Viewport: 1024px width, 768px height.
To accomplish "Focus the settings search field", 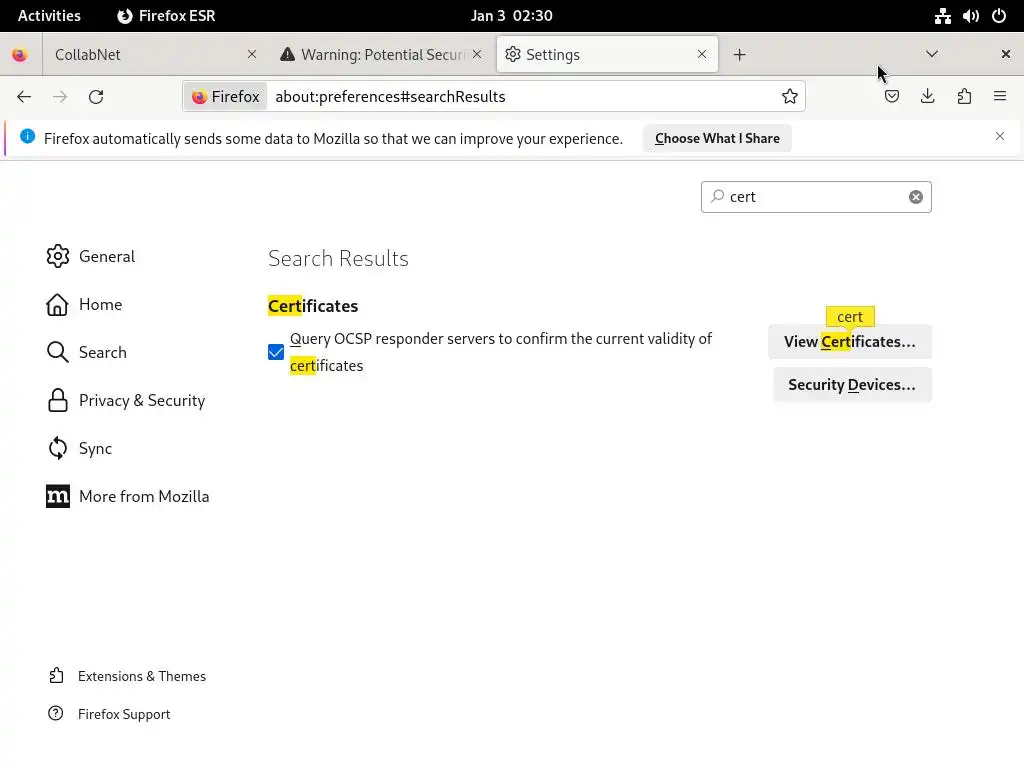I will point(816,197).
